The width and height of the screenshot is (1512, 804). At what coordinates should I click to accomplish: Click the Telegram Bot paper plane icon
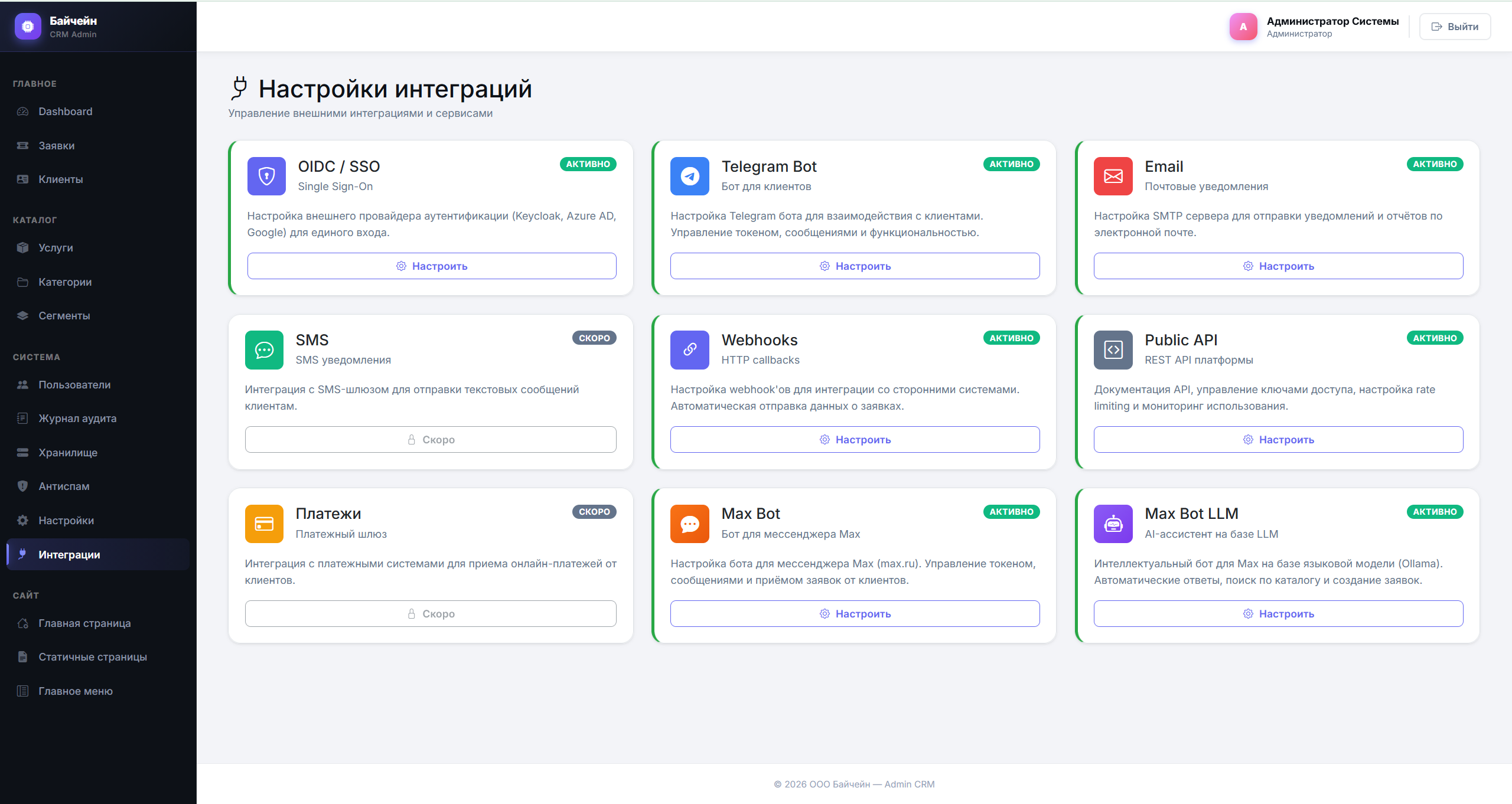[689, 176]
